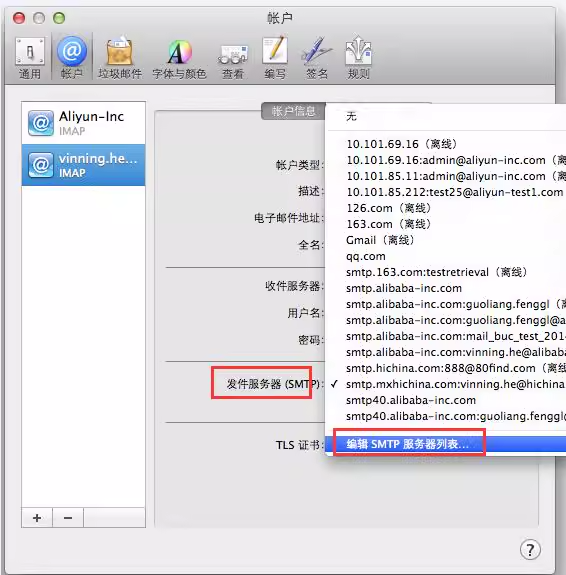Select smtp40.alibaba-inc.com:guoliang.fenggl entry

click(x=445, y=416)
